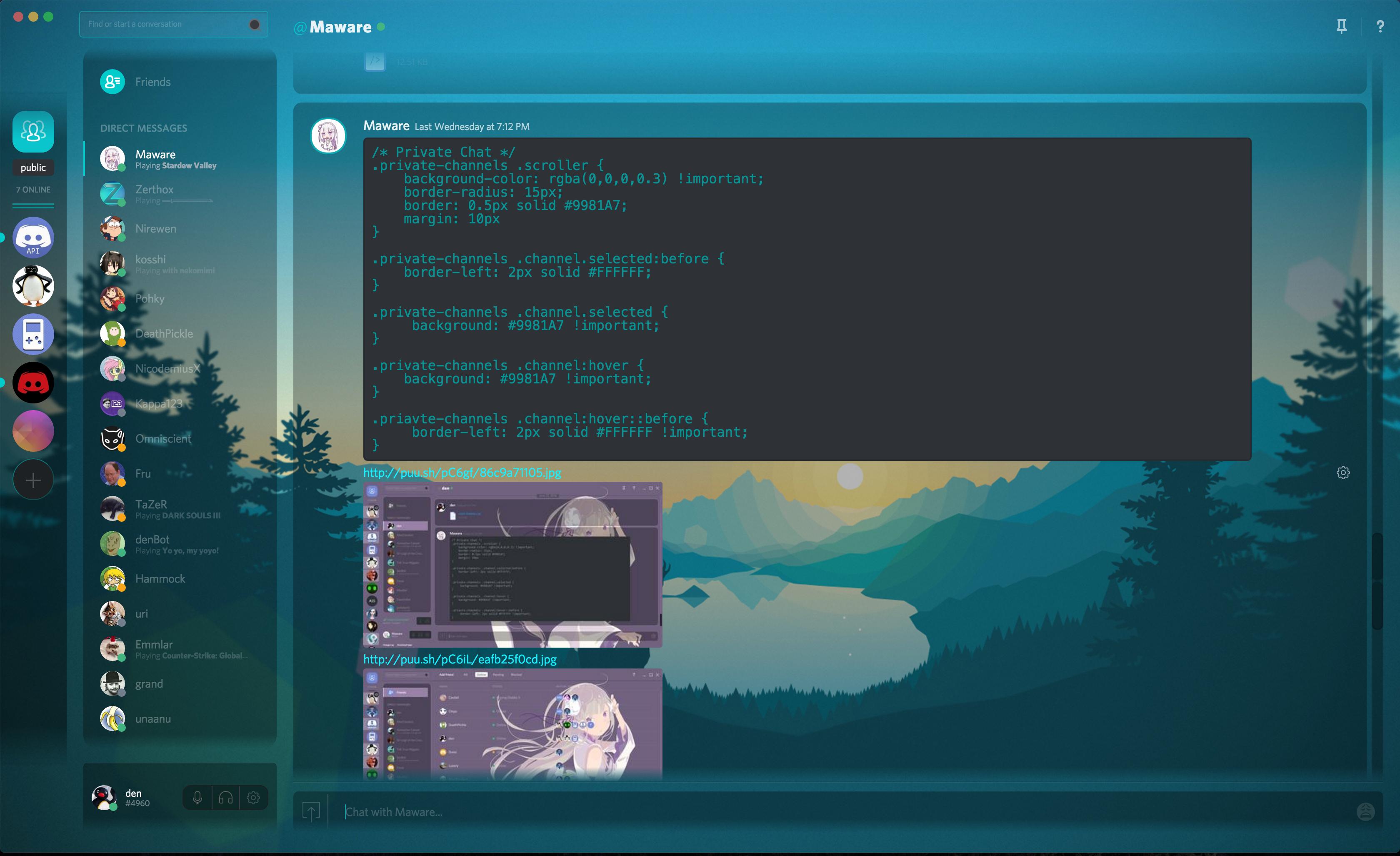Focus the Find or start a conversation field
The image size is (1400, 856).
(x=165, y=25)
